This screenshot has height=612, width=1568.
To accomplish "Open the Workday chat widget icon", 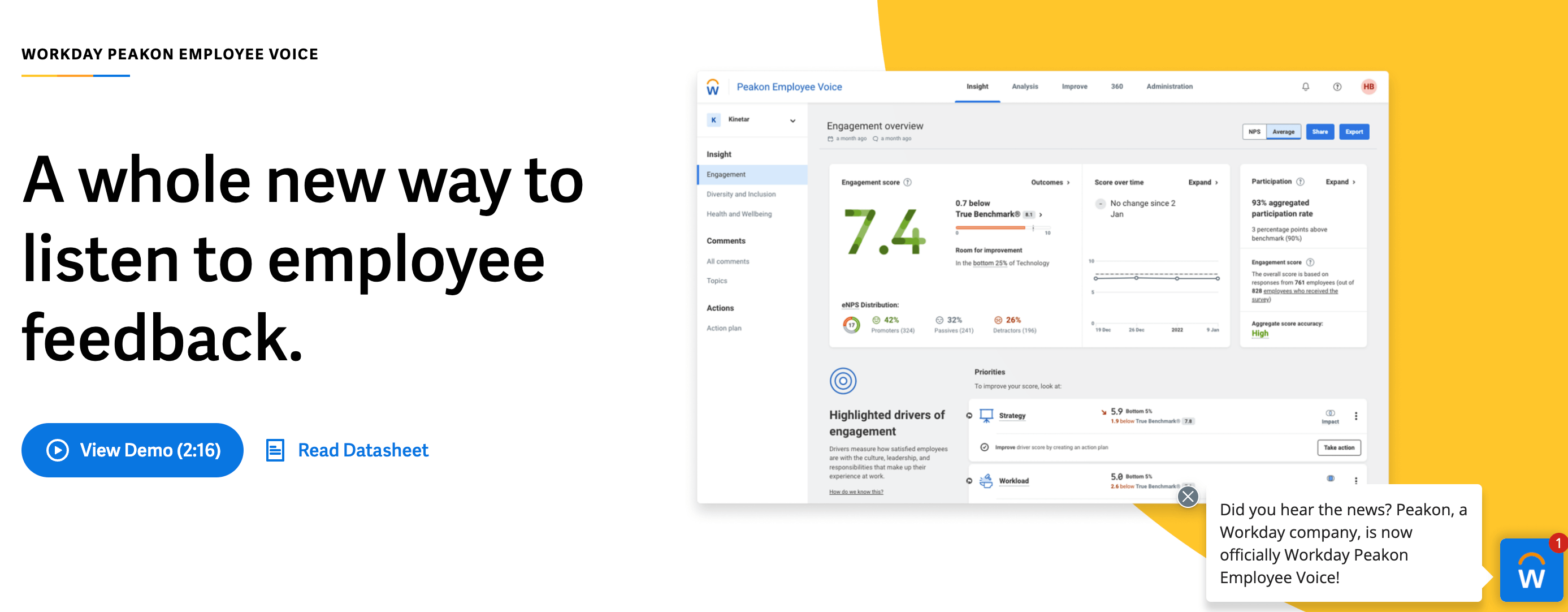I will (1531, 571).
